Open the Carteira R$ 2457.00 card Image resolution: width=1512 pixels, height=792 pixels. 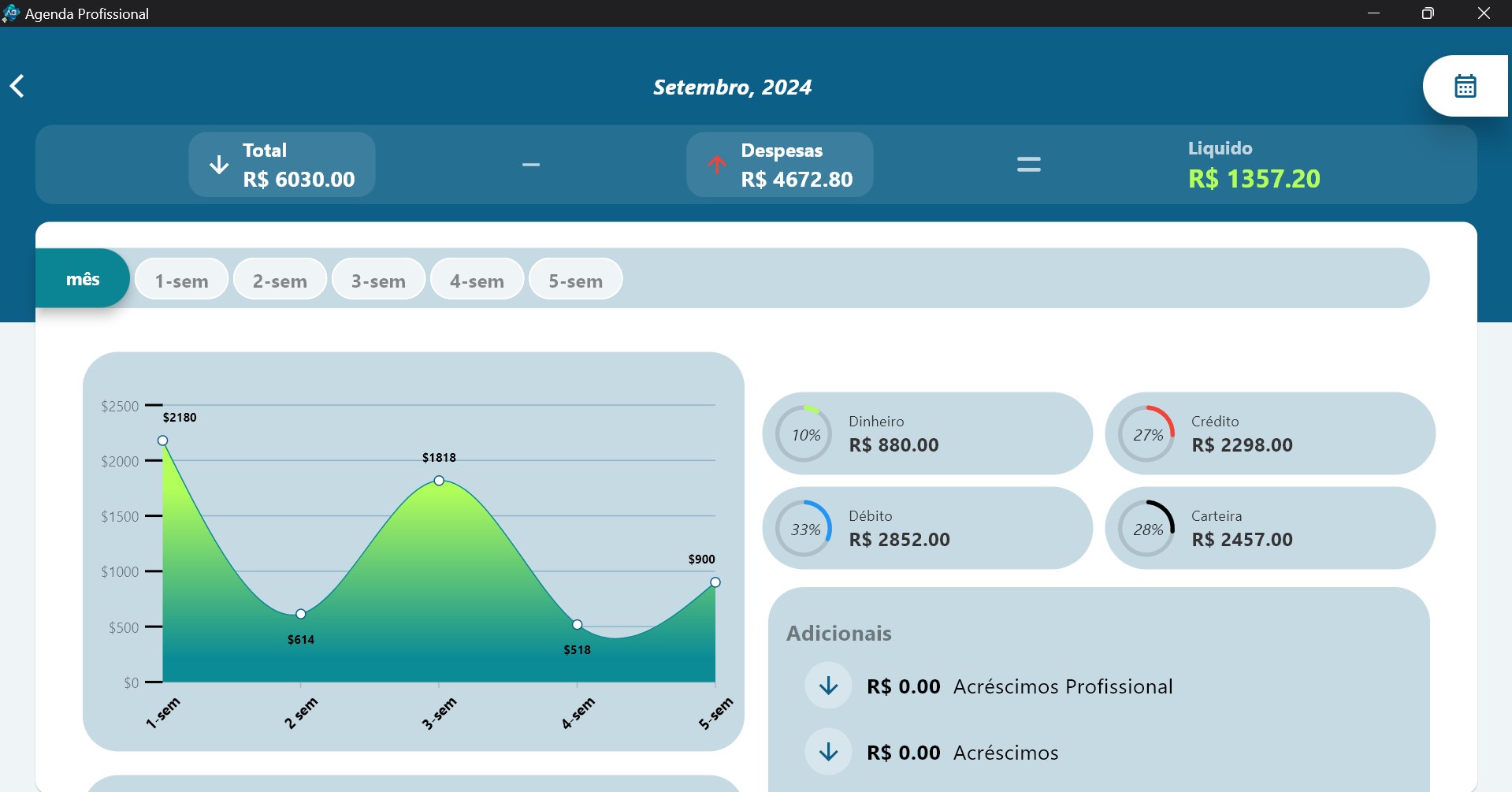click(x=1270, y=528)
